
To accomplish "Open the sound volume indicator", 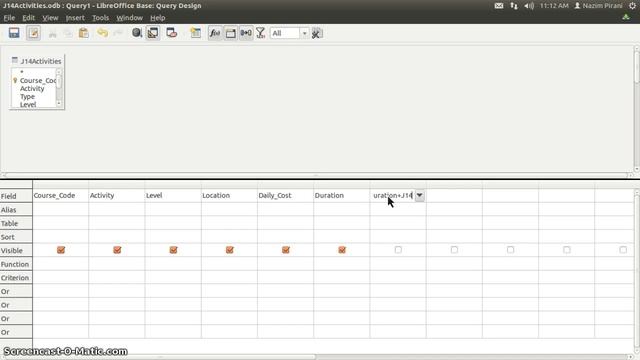I will 529,6.
